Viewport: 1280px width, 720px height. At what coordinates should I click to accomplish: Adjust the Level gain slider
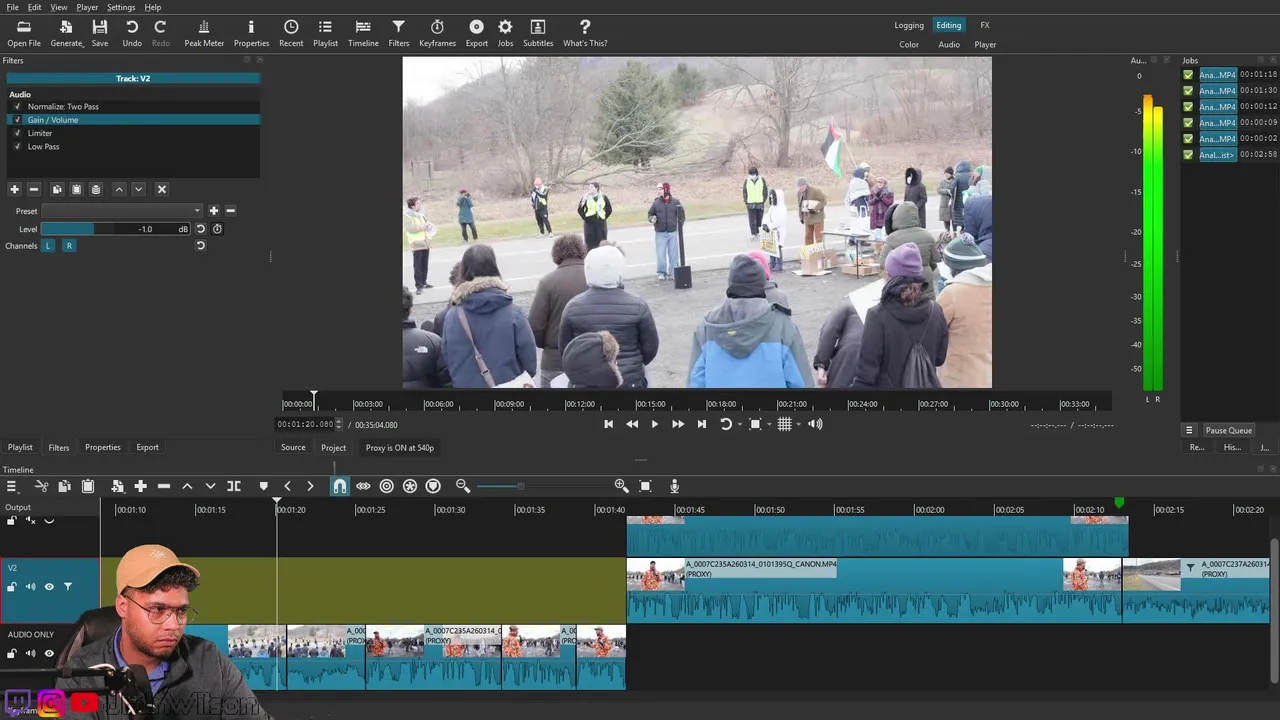[116, 229]
